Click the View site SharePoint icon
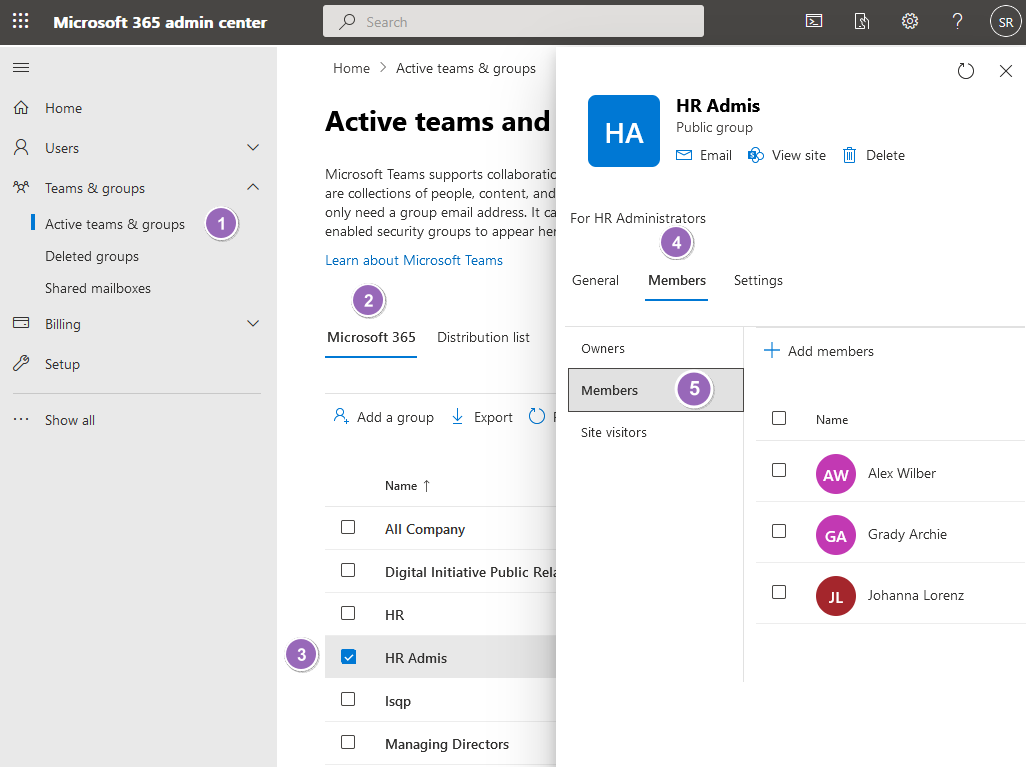1026x767 pixels. pyautogui.click(x=756, y=155)
